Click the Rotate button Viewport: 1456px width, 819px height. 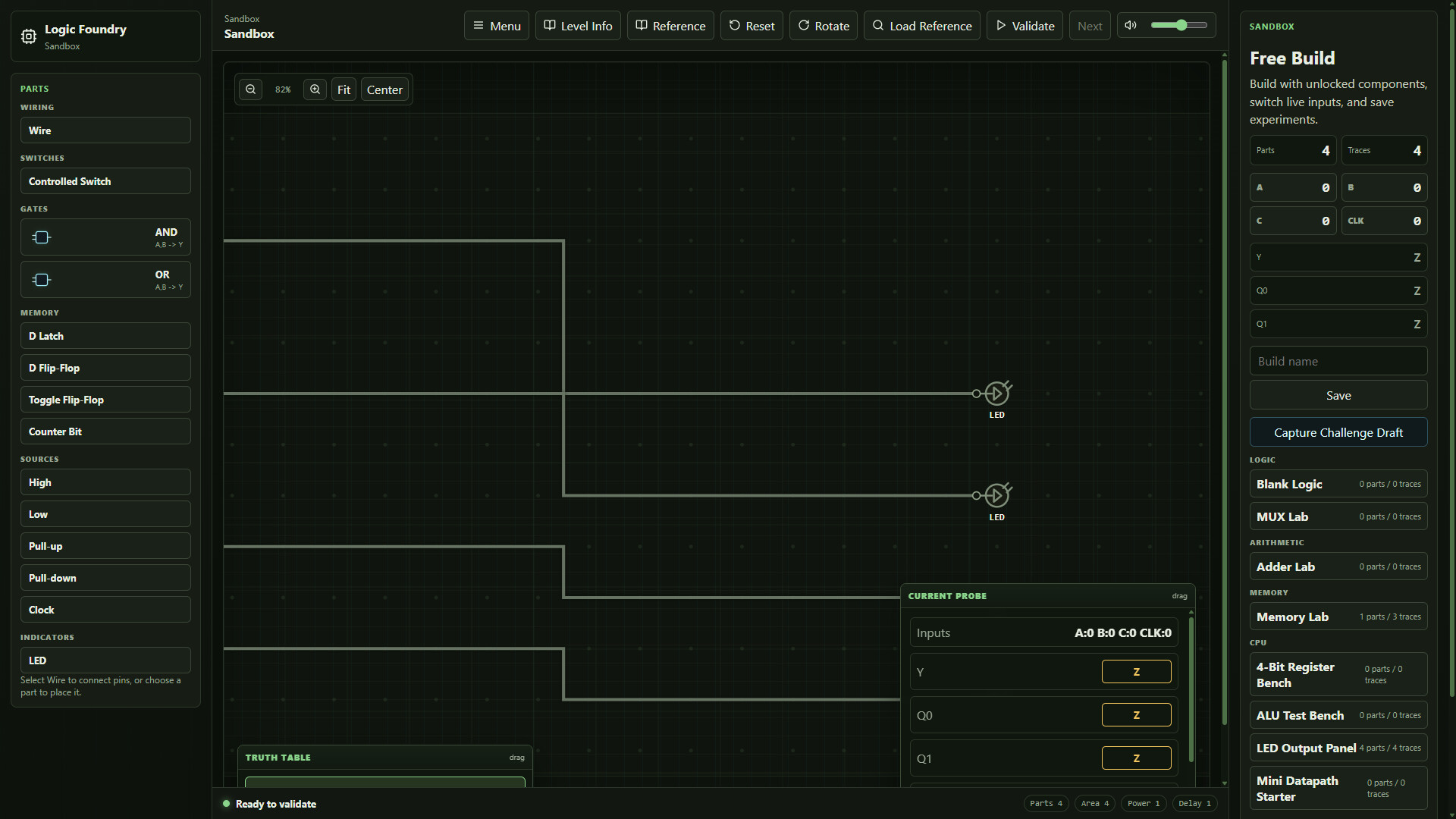click(x=824, y=26)
